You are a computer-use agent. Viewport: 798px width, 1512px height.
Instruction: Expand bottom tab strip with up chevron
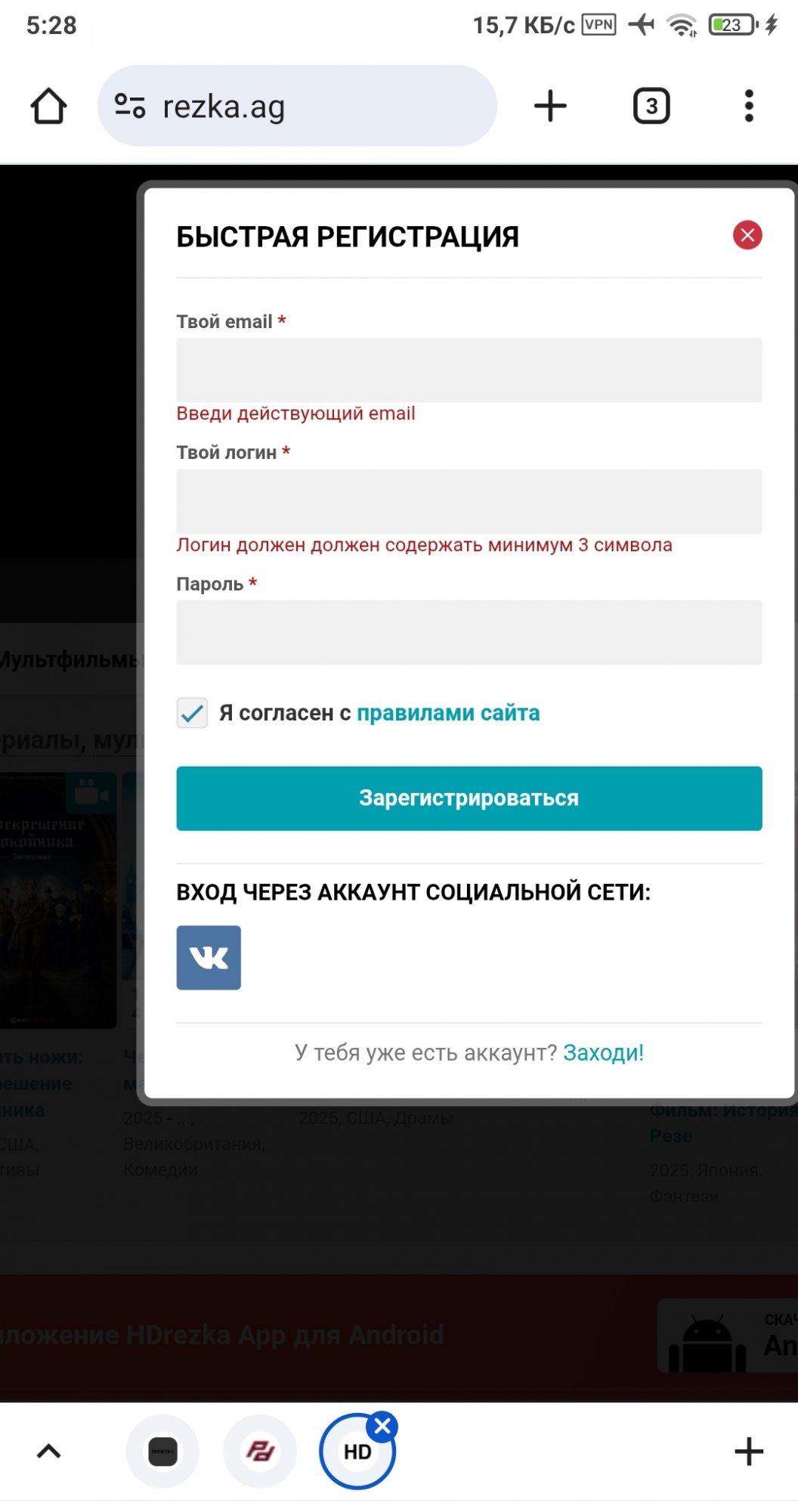[x=49, y=1452]
